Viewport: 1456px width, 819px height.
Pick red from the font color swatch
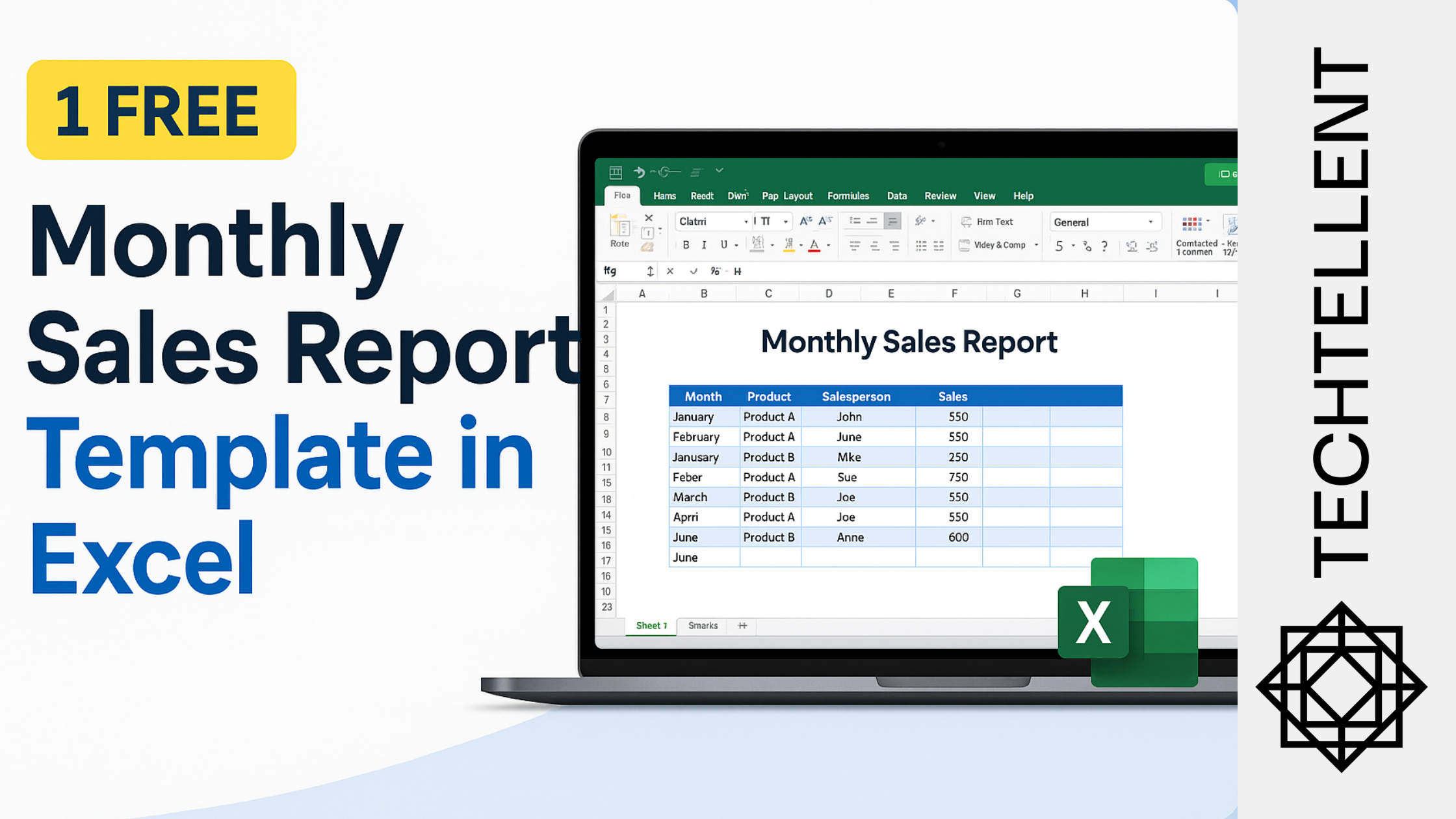tap(814, 251)
